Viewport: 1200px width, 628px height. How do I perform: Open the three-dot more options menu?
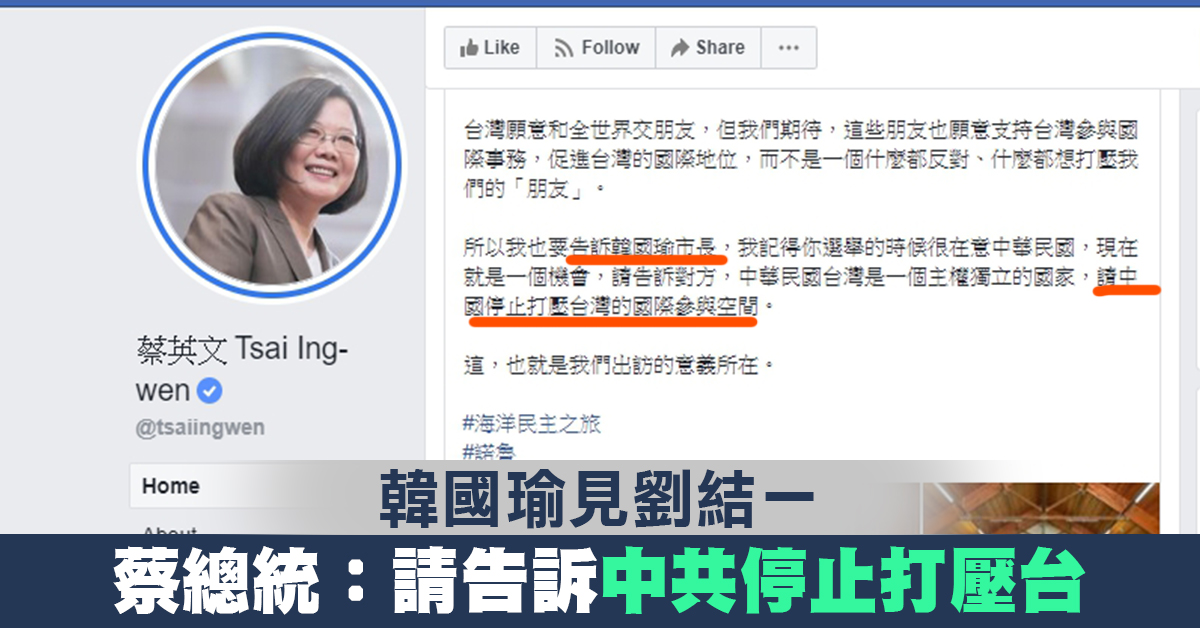(x=789, y=47)
